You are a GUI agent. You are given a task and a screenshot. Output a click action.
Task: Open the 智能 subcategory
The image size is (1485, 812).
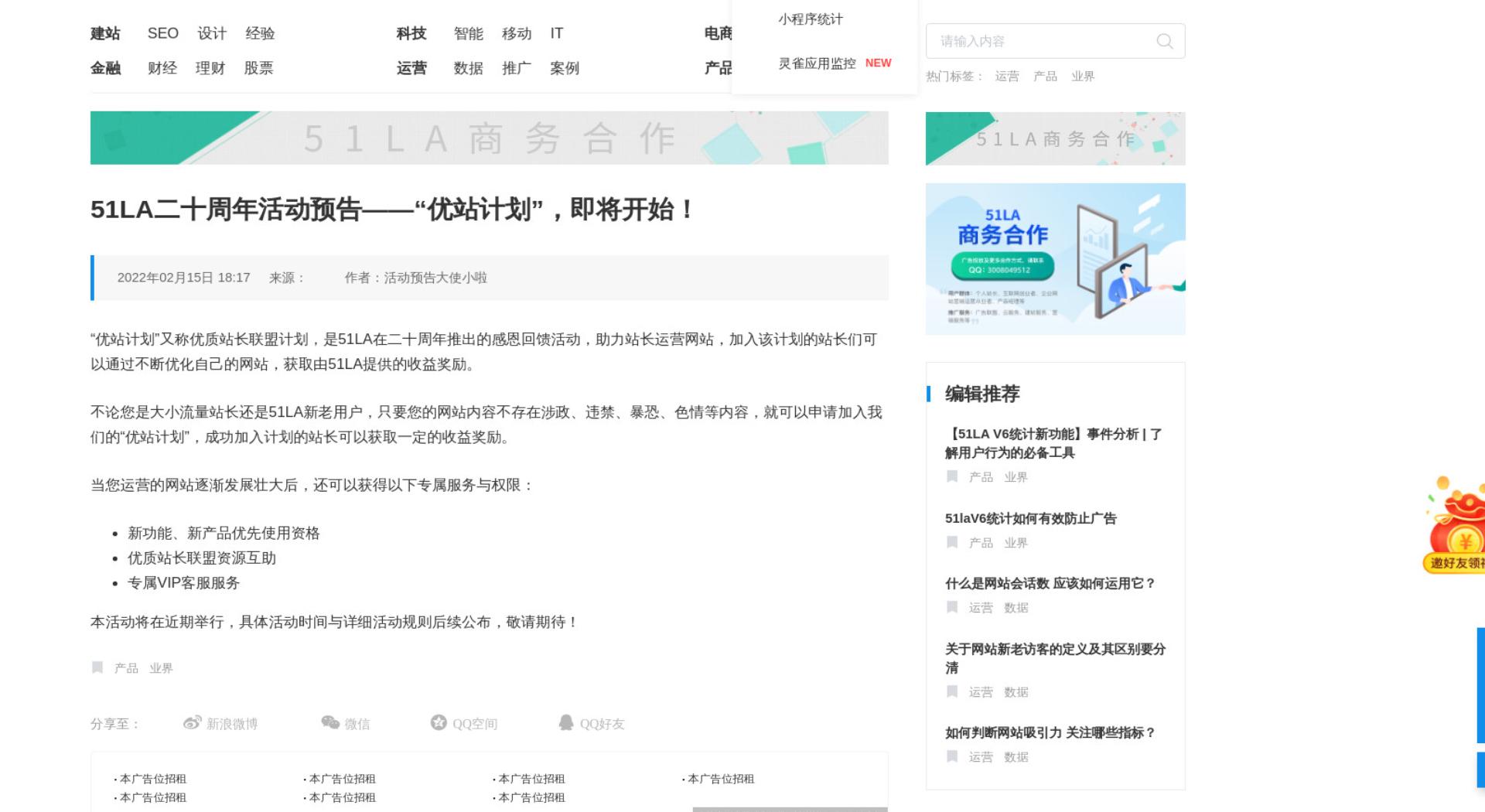468,33
